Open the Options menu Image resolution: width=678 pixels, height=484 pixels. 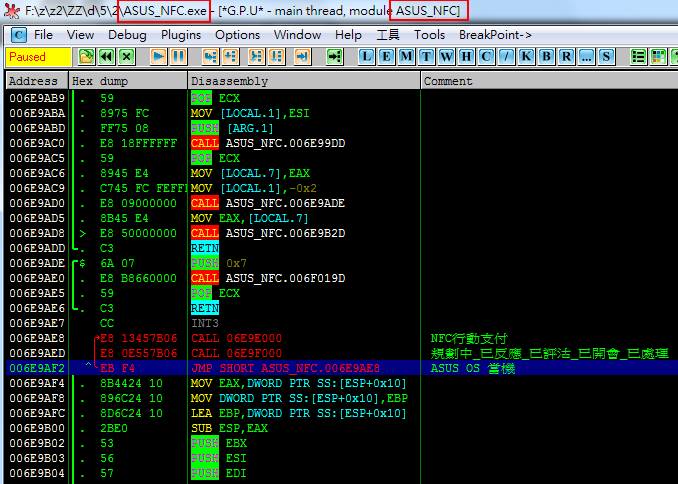point(237,35)
